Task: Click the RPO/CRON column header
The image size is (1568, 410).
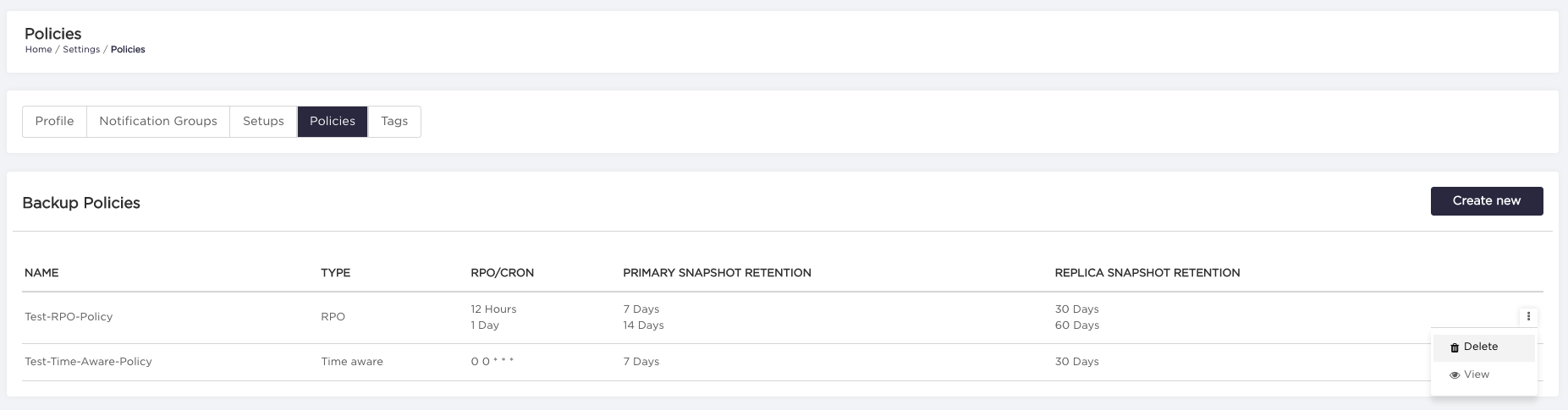Action: point(502,273)
